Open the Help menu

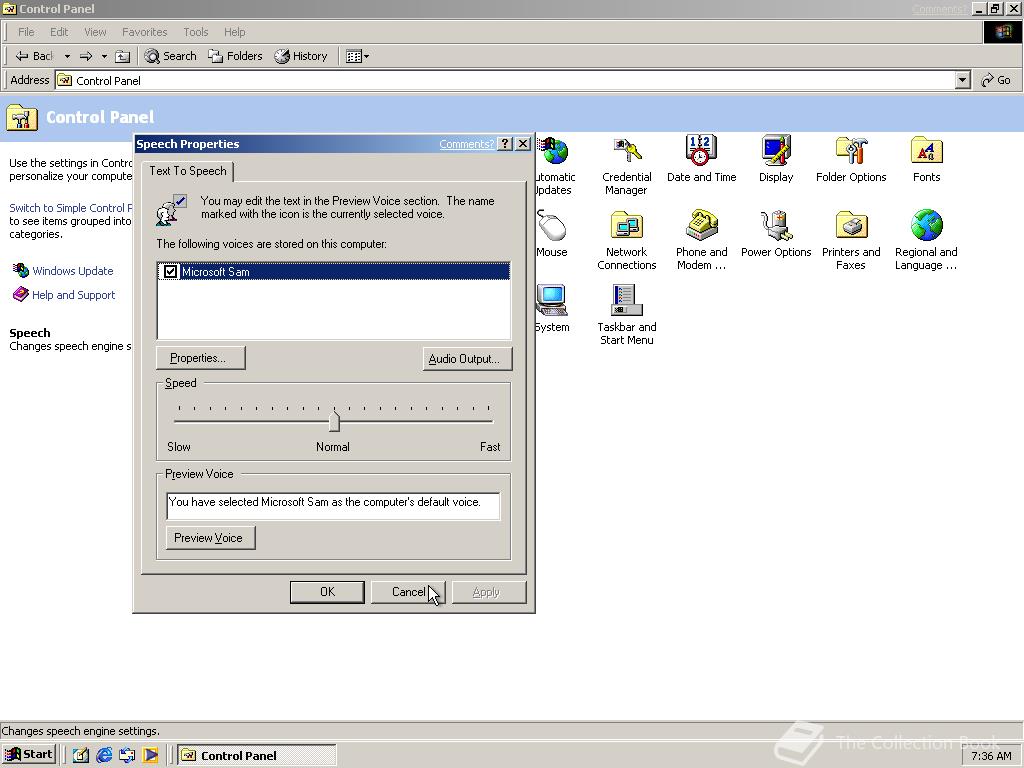[x=234, y=32]
